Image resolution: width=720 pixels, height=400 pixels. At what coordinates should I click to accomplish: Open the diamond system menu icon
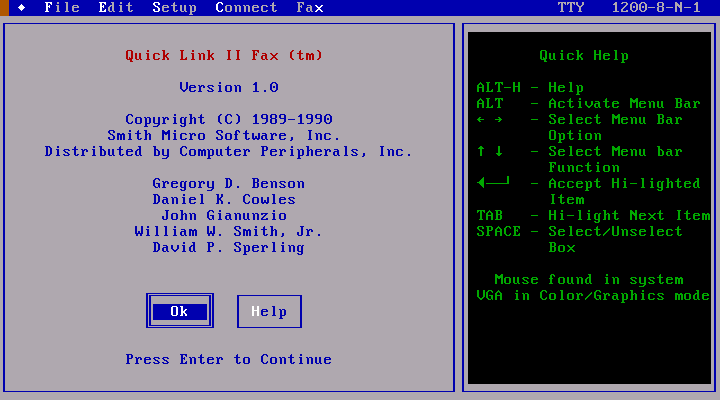pyautogui.click(x=21, y=7)
